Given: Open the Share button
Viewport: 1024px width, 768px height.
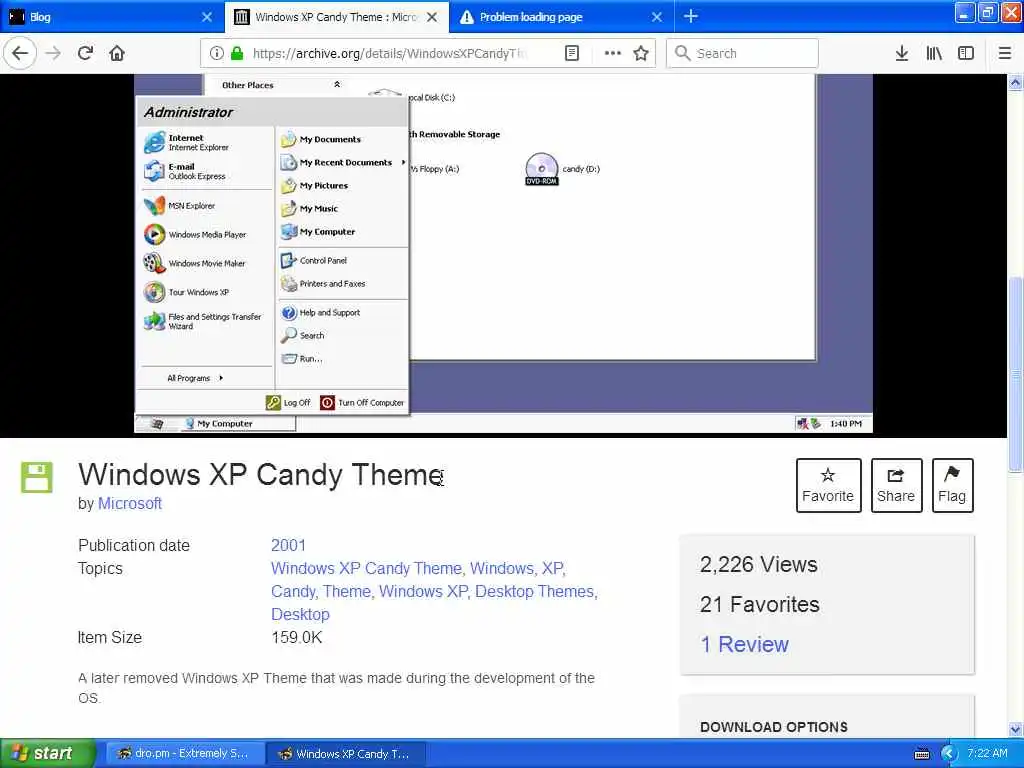Looking at the screenshot, I should click(896, 485).
